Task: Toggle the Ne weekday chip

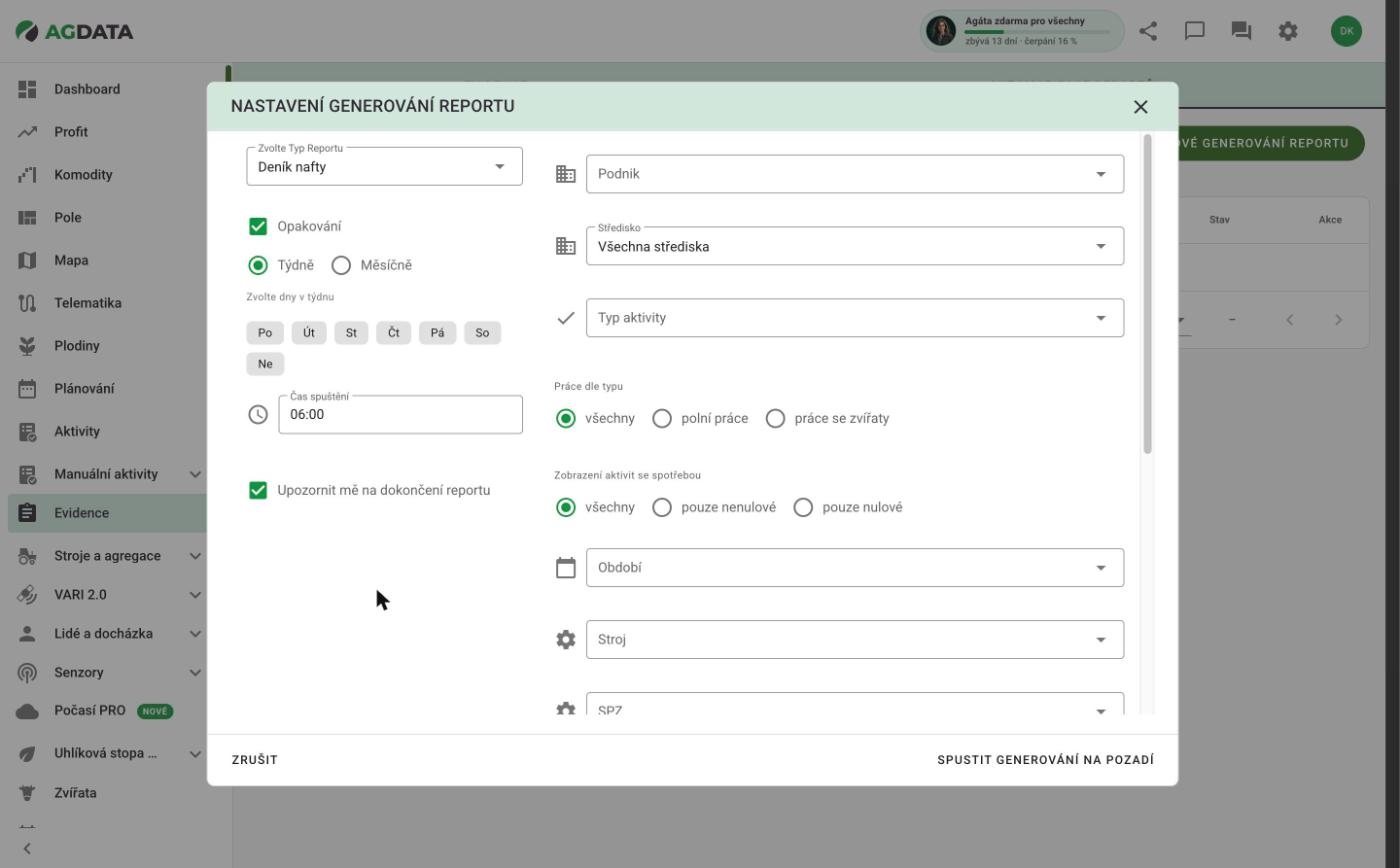Action: 265,364
